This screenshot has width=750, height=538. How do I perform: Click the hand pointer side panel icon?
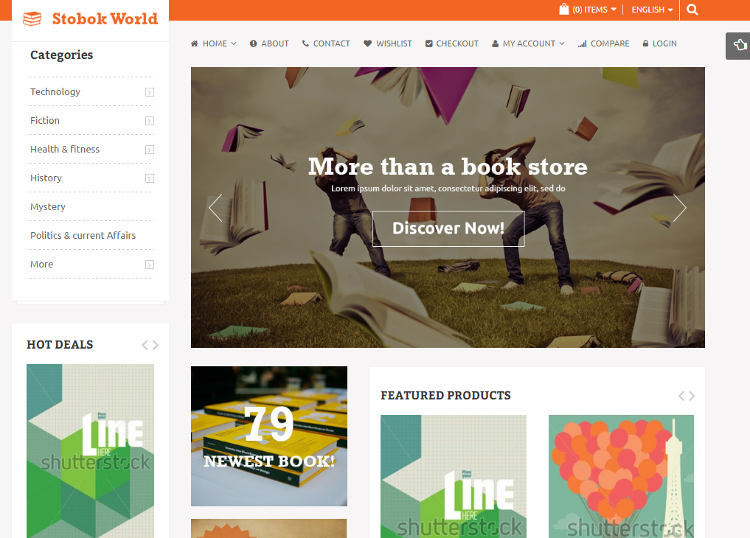pos(740,45)
